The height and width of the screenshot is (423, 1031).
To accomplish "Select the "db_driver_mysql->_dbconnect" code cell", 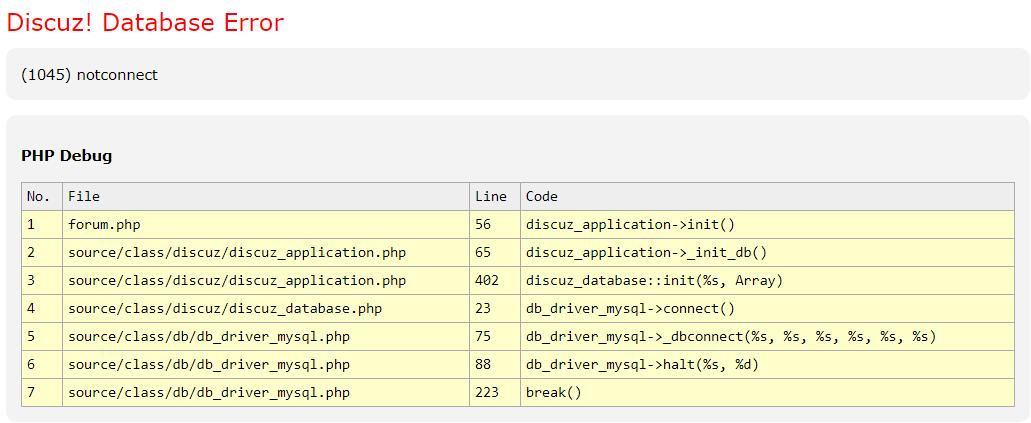I will 767,337.
